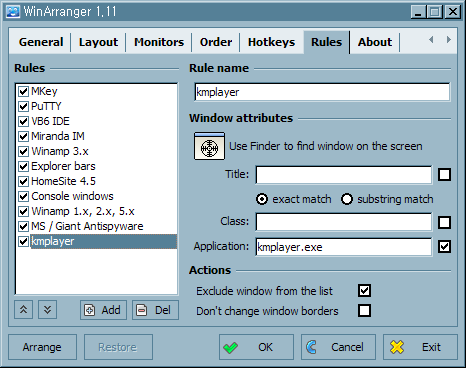Toggle the Miranda IM rule checkbox
The image size is (466, 368).
pos(23,136)
